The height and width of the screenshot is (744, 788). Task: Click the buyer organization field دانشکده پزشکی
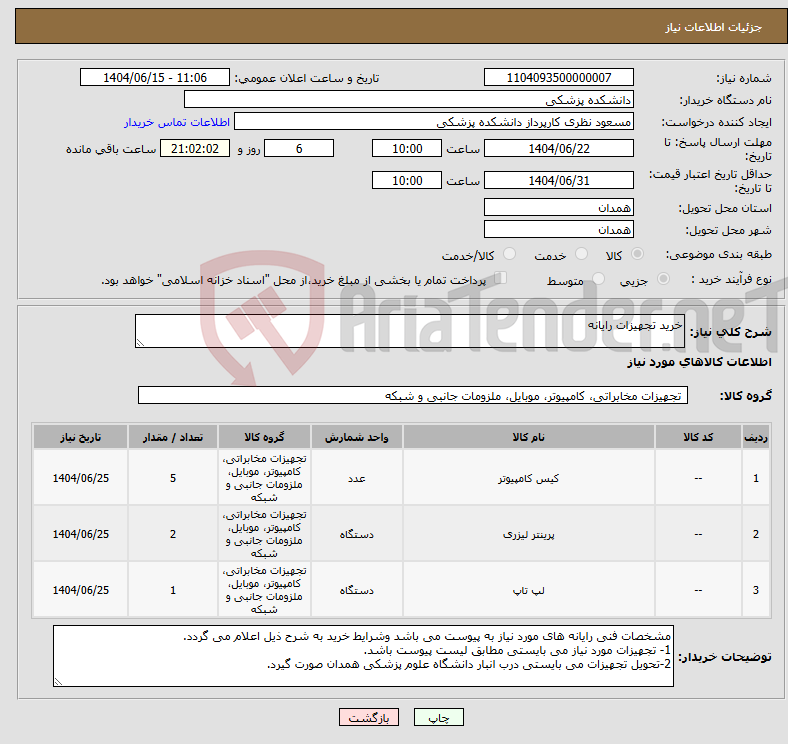[x=409, y=100]
